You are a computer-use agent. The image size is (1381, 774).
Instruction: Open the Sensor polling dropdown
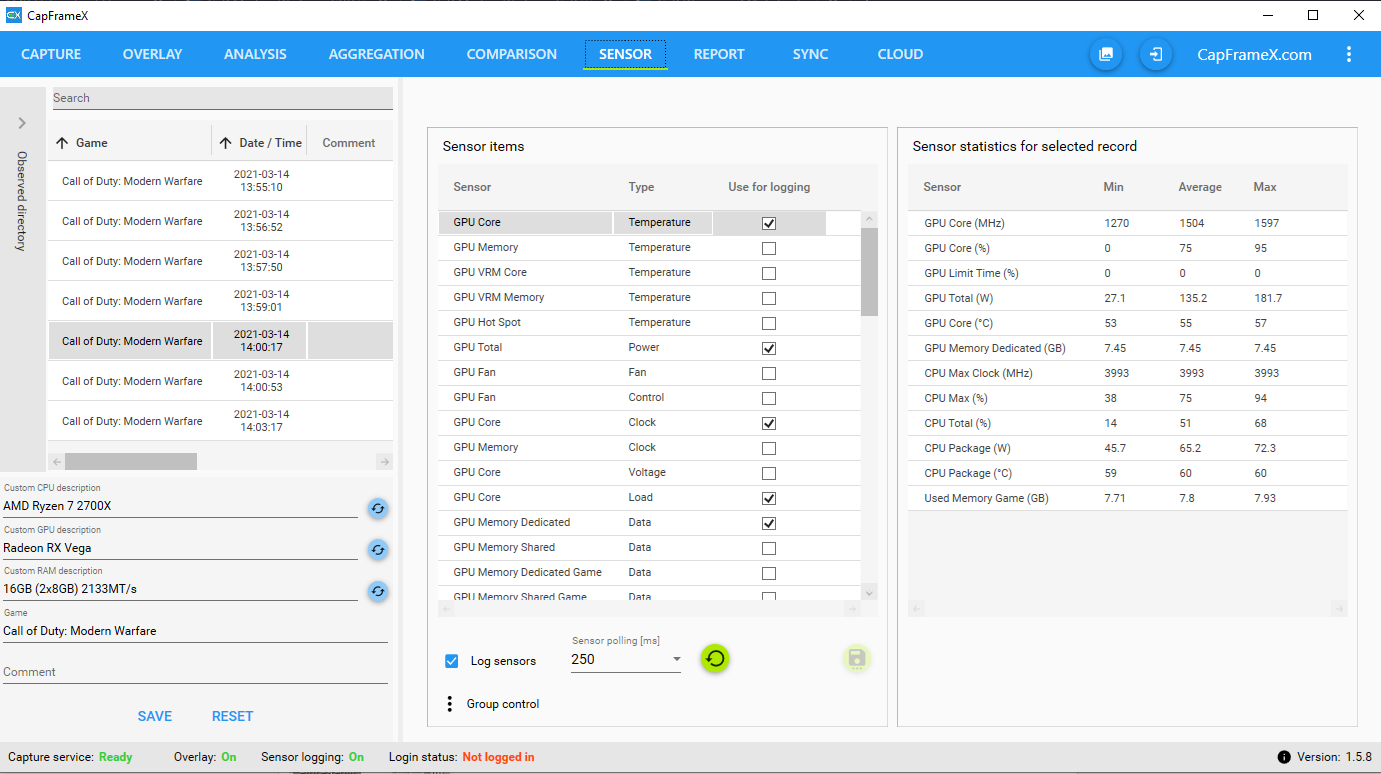626,659
